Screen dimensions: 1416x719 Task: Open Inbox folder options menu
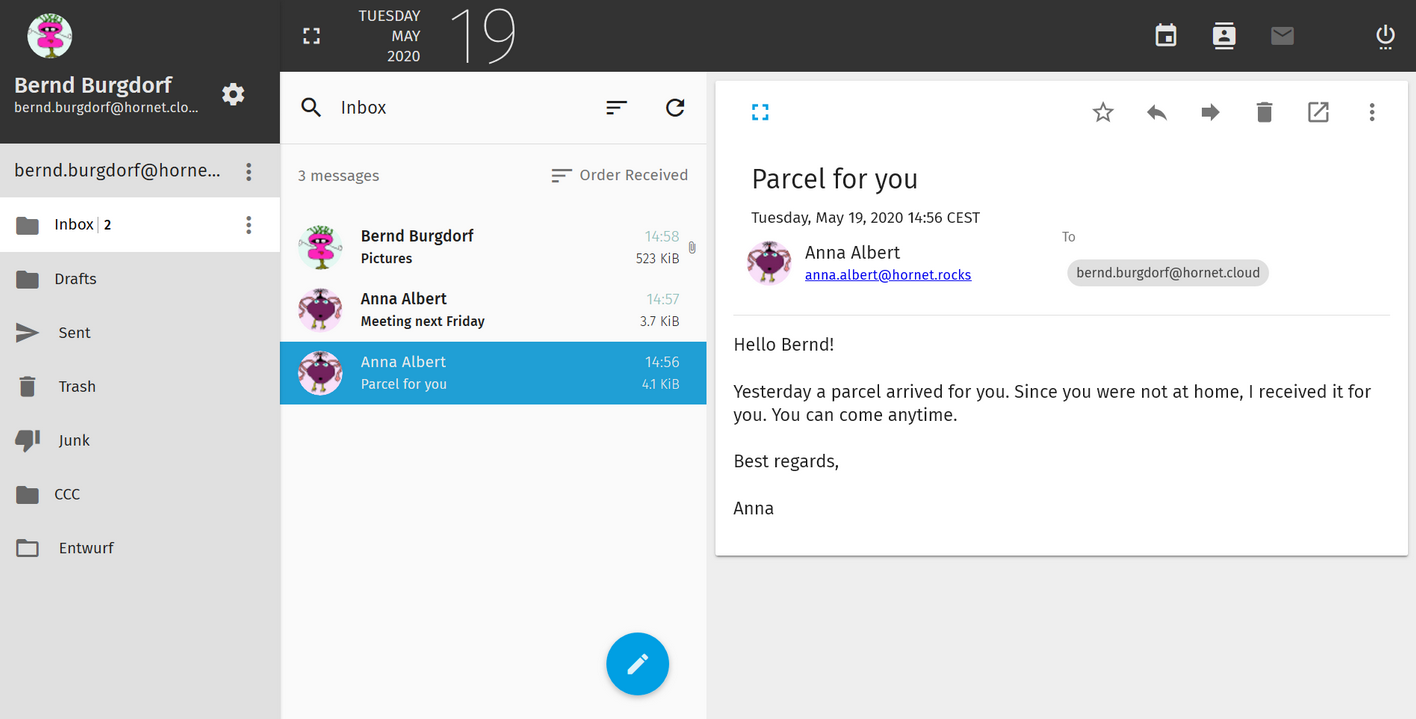(249, 225)
